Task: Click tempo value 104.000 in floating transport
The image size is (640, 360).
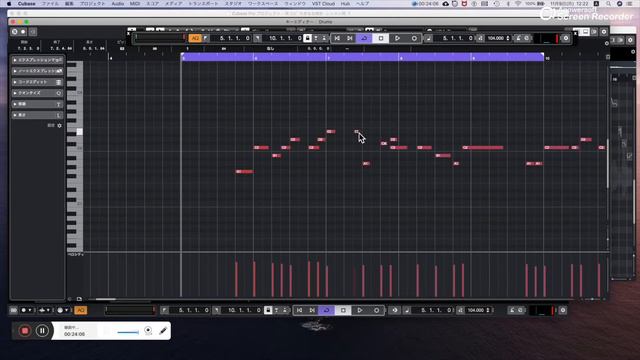Action: [495, 38]
